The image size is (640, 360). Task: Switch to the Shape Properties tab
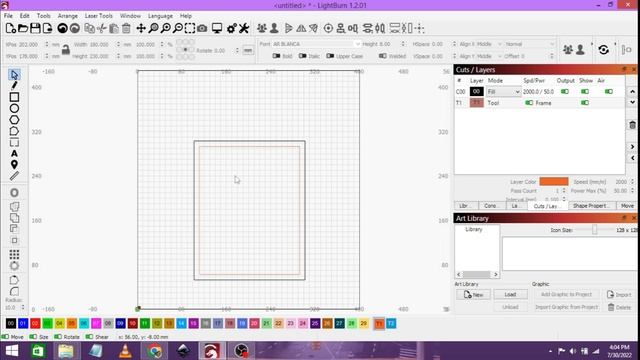click(x=591, y=206)
